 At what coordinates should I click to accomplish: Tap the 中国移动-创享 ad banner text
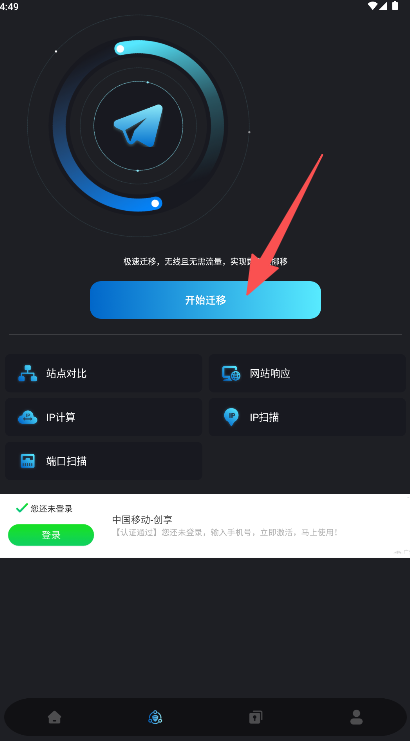coord(142,520)
